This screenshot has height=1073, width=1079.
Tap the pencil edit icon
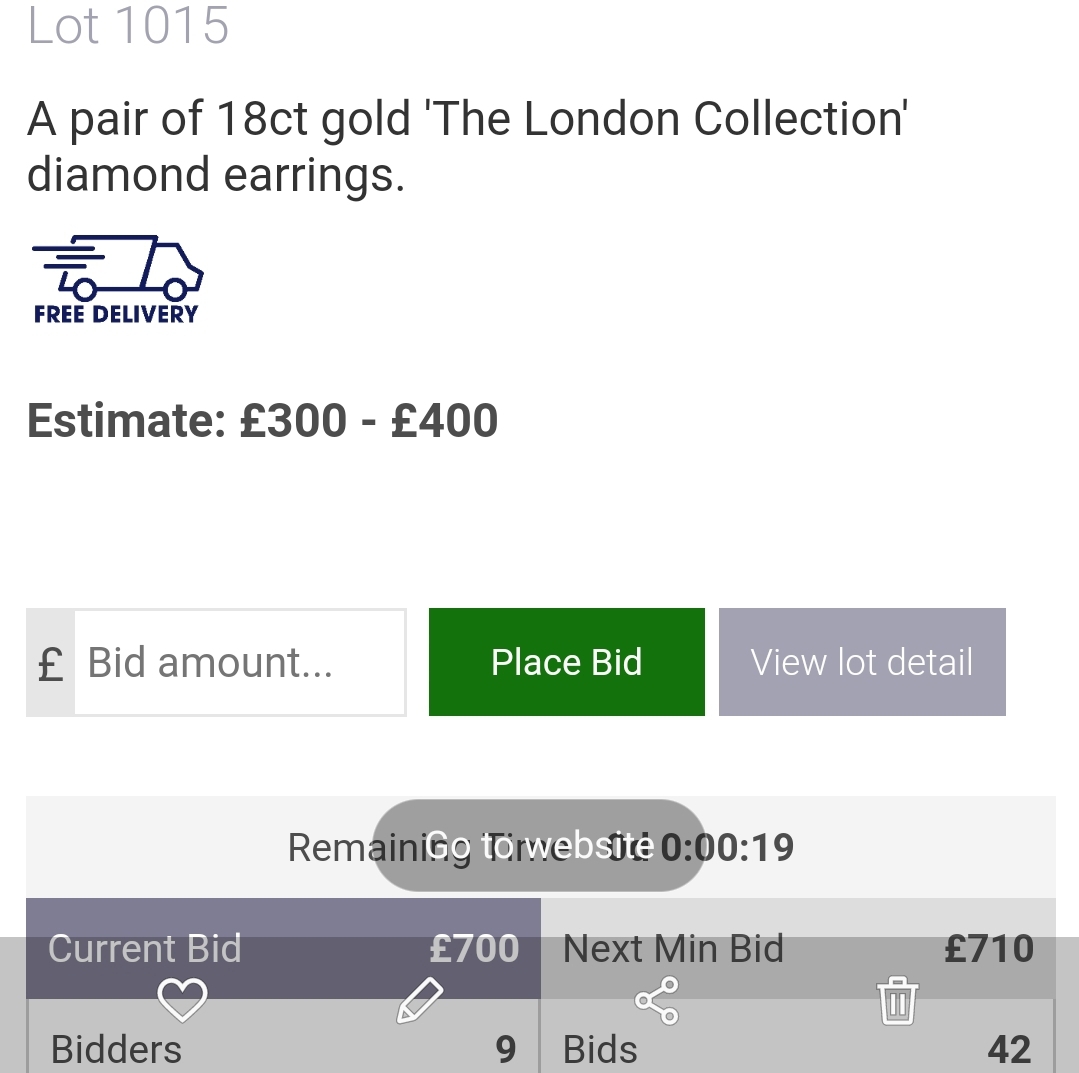coord(420,1000)
